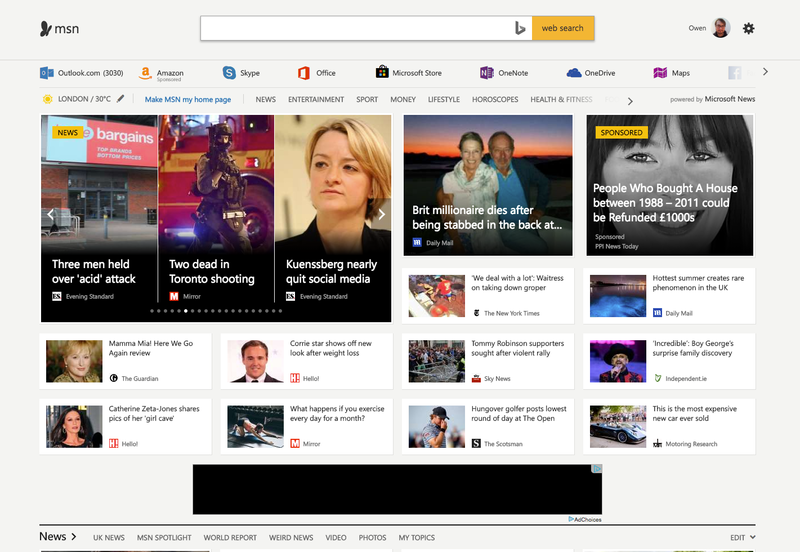Open the UK NEWS sub-tab
The height and width of the screenshot is (552, 800).
click(109, 538)
